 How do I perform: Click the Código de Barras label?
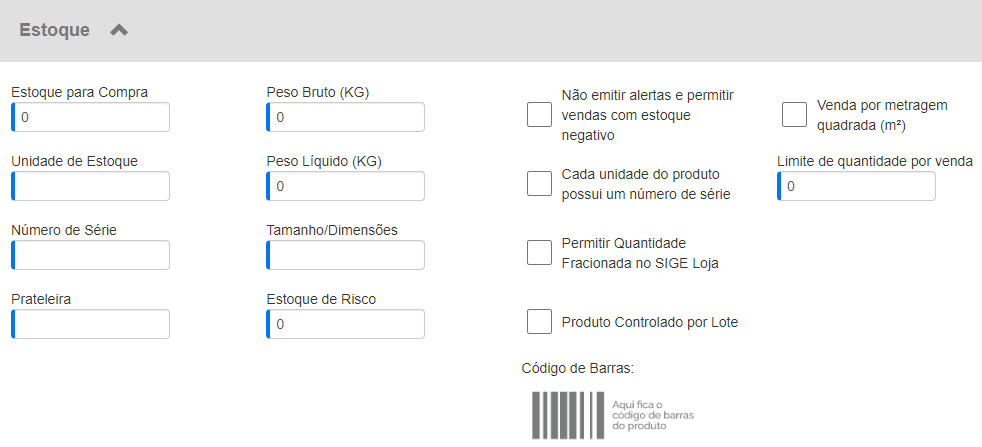pos(577,368)
